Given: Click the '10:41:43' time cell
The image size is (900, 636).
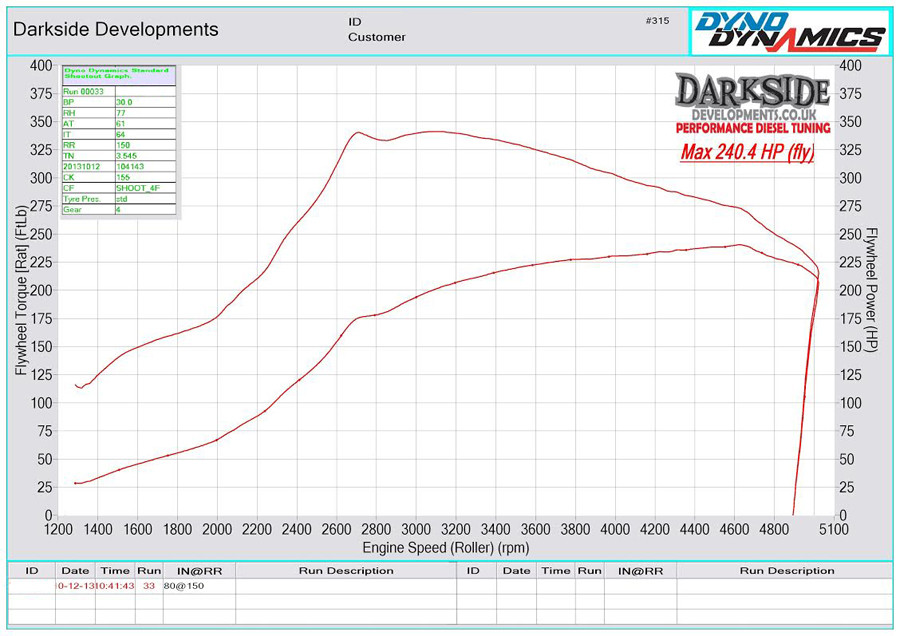Looking at the screenshot, I should 115,586.
